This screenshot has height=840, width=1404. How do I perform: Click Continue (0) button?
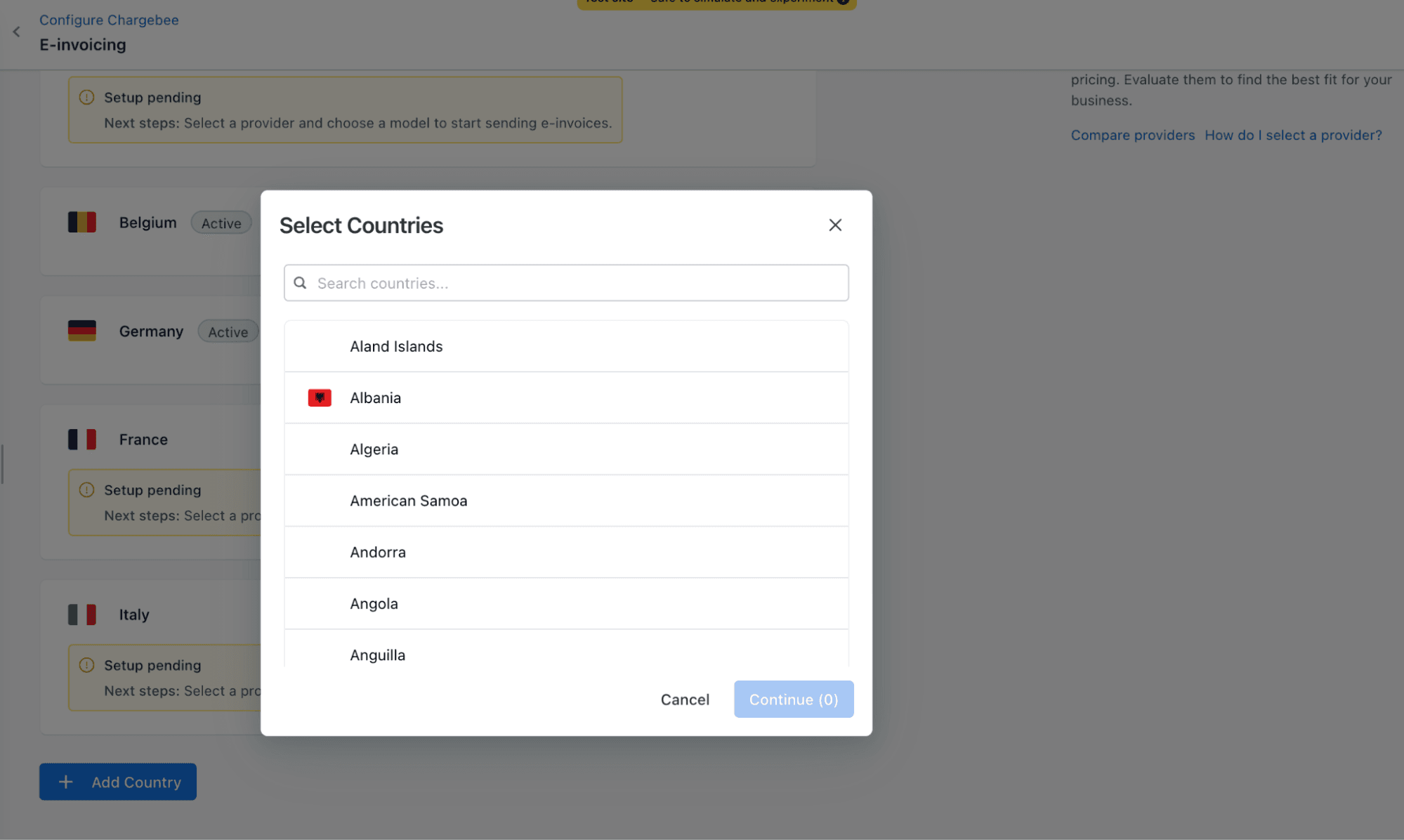[793, 700]
